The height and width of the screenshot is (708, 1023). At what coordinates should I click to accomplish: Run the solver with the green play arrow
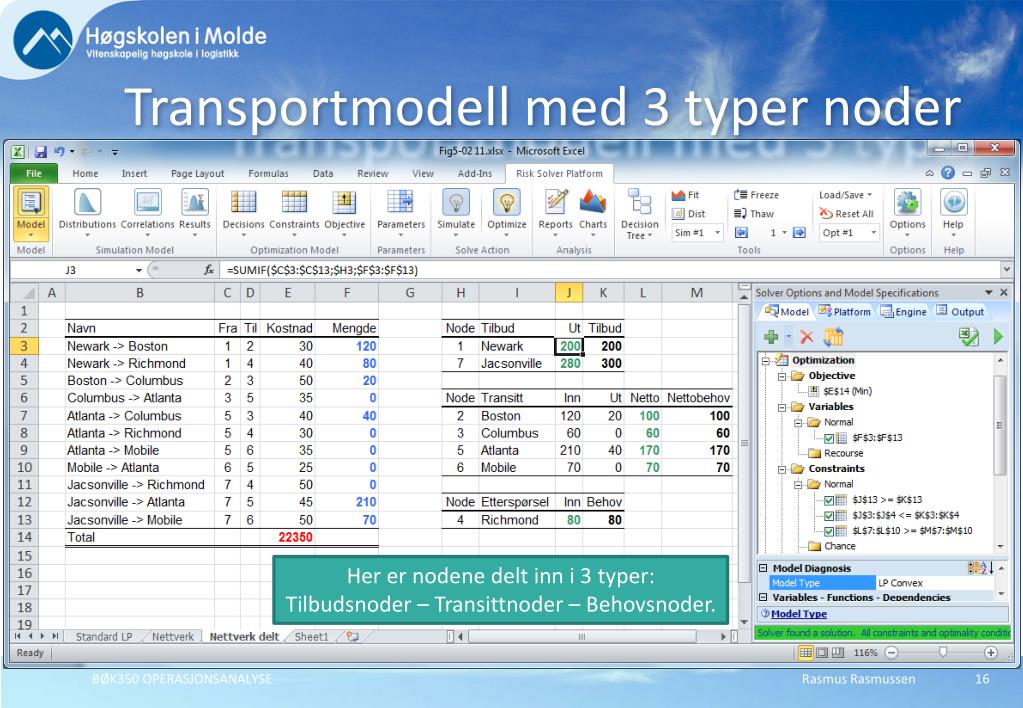click(998, 337)
